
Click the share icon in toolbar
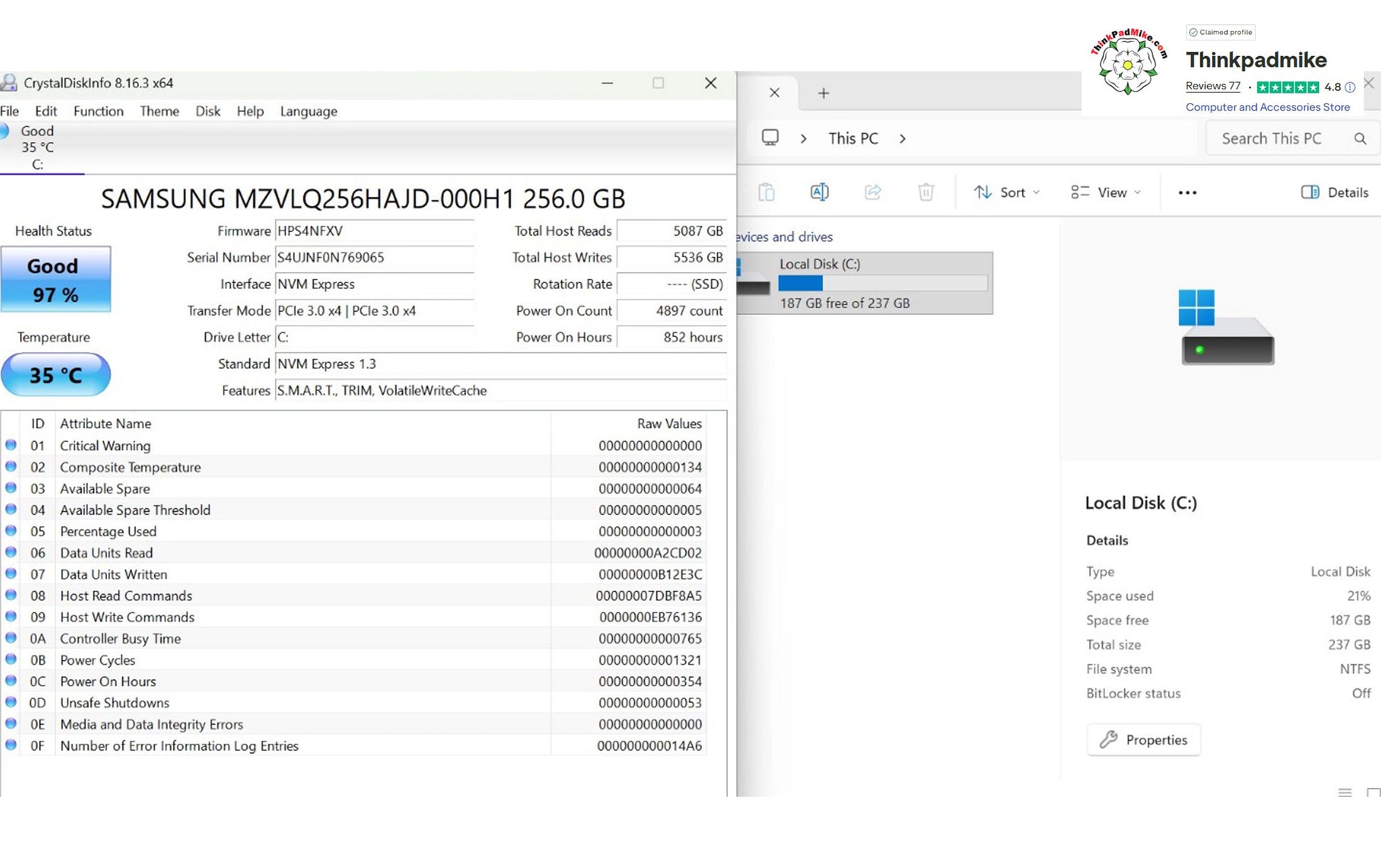pyautogui.click(x=872, y=192)
